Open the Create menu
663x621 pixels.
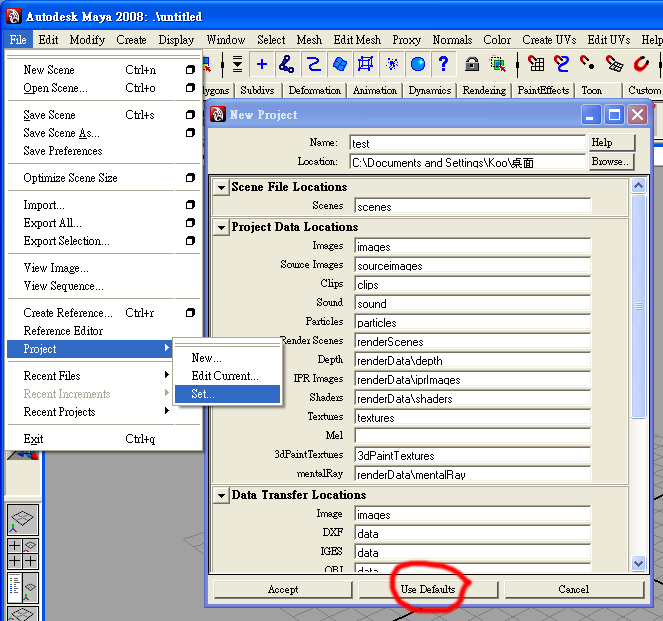tap(131, 40)
